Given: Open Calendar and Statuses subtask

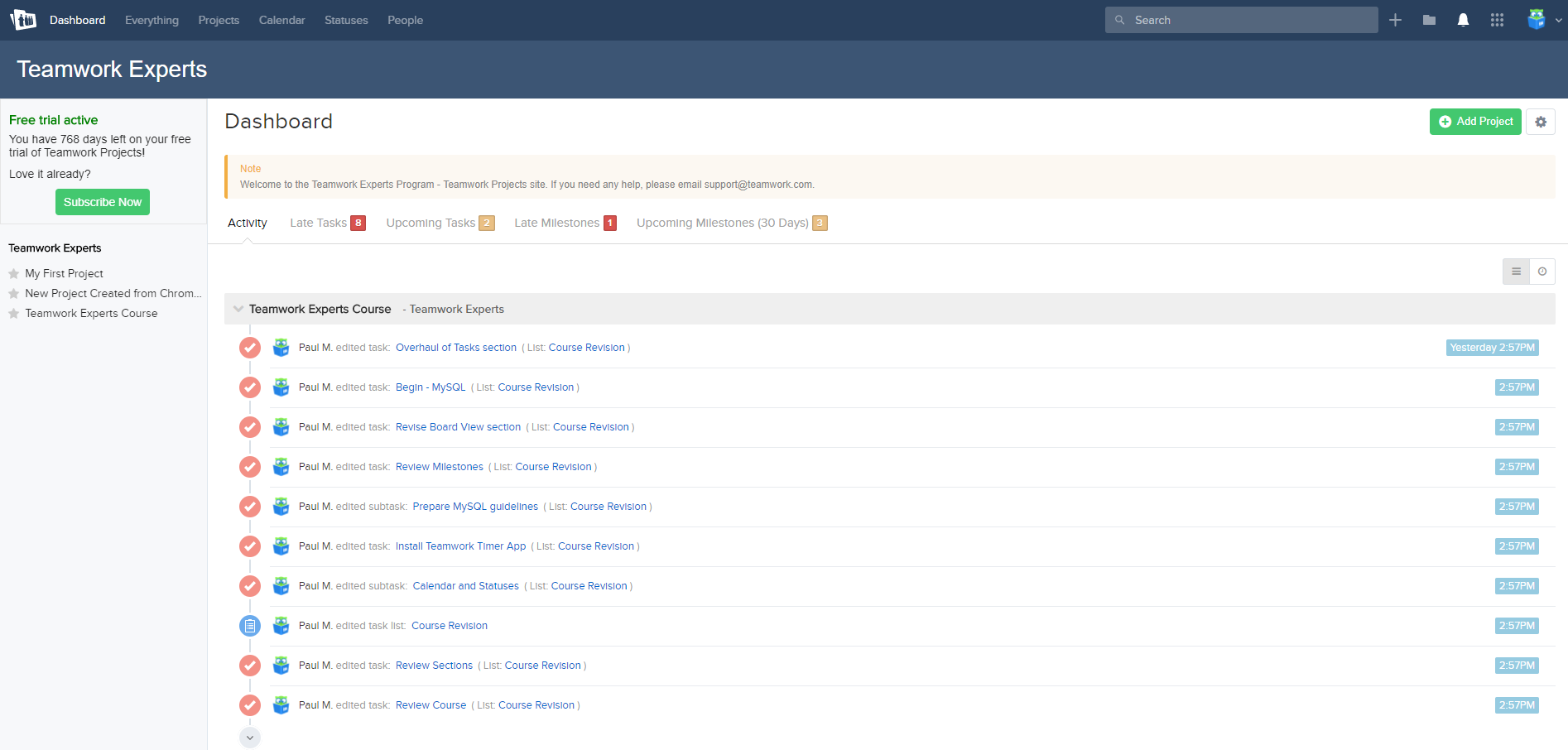Looking at the screenshot, I should (x=465, y=586).
